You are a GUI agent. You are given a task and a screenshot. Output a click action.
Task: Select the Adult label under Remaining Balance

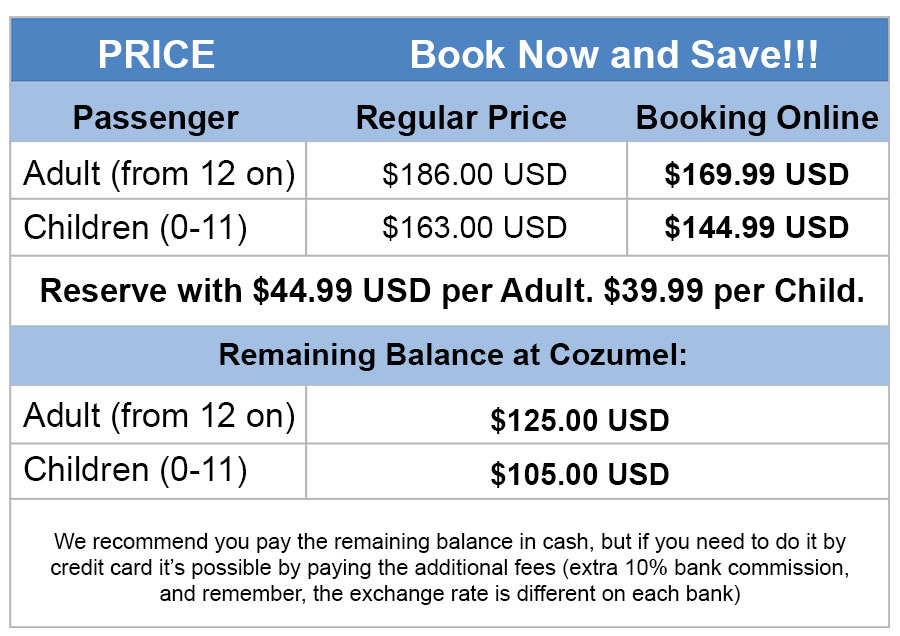click(159, 414)
